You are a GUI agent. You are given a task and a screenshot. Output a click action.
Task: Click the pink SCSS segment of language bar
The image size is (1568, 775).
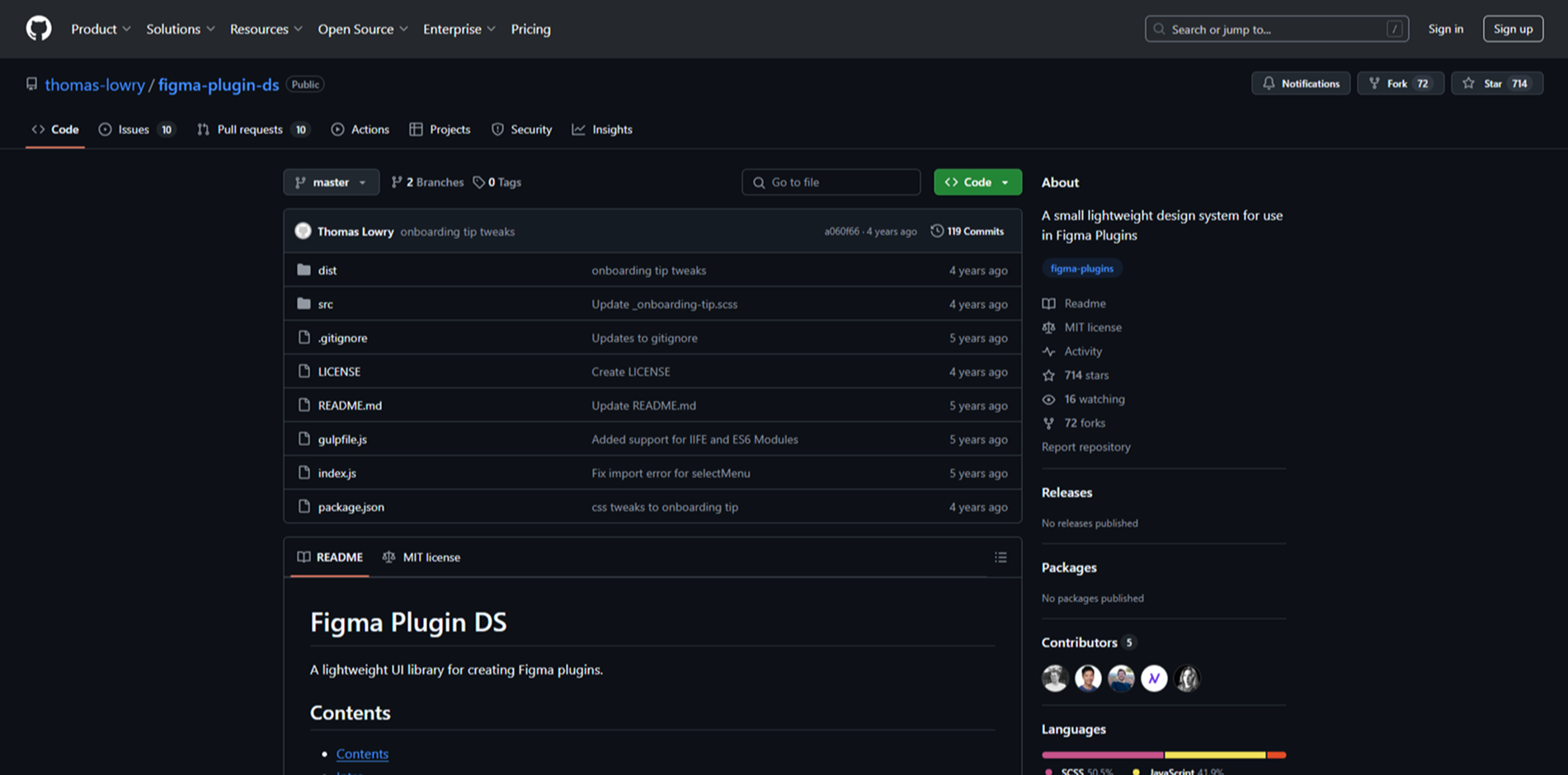pos(1102,754)
